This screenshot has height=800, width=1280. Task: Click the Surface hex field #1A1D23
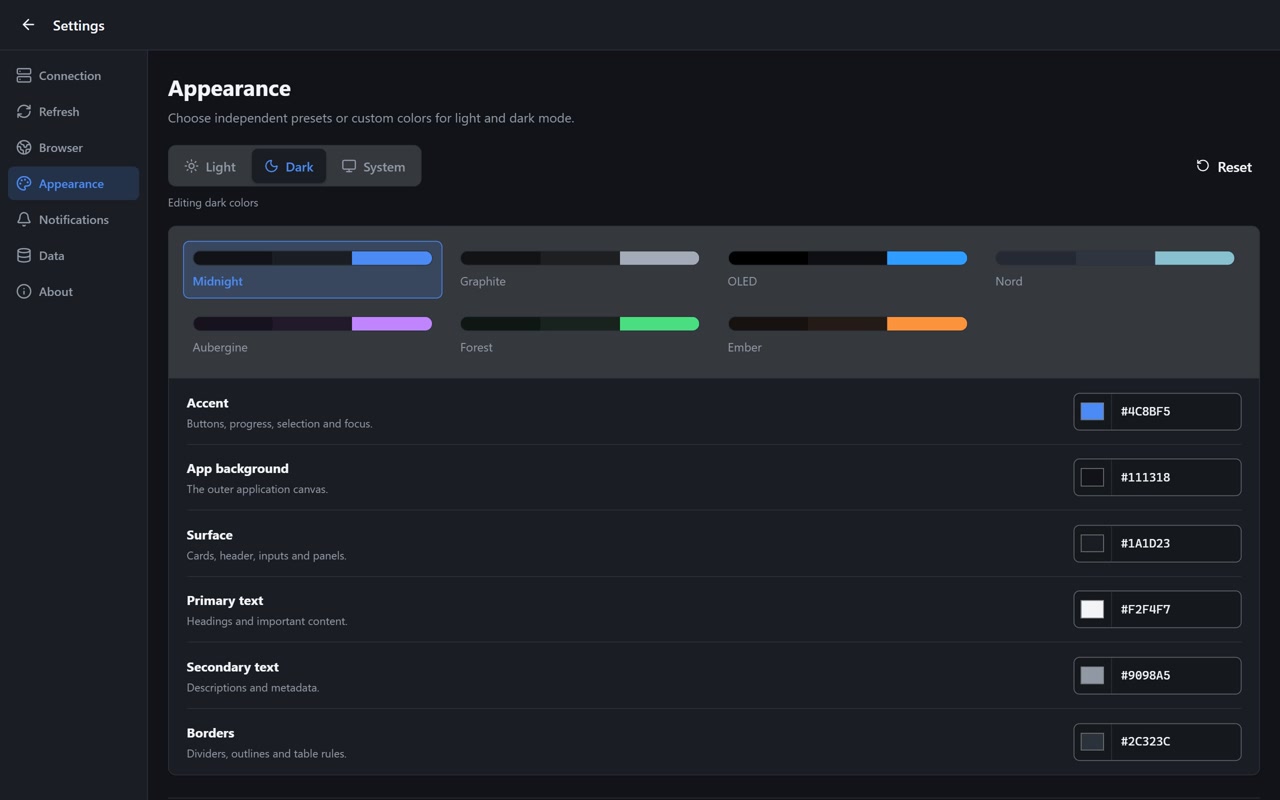pyautogui.click(x=1175, y=543)
